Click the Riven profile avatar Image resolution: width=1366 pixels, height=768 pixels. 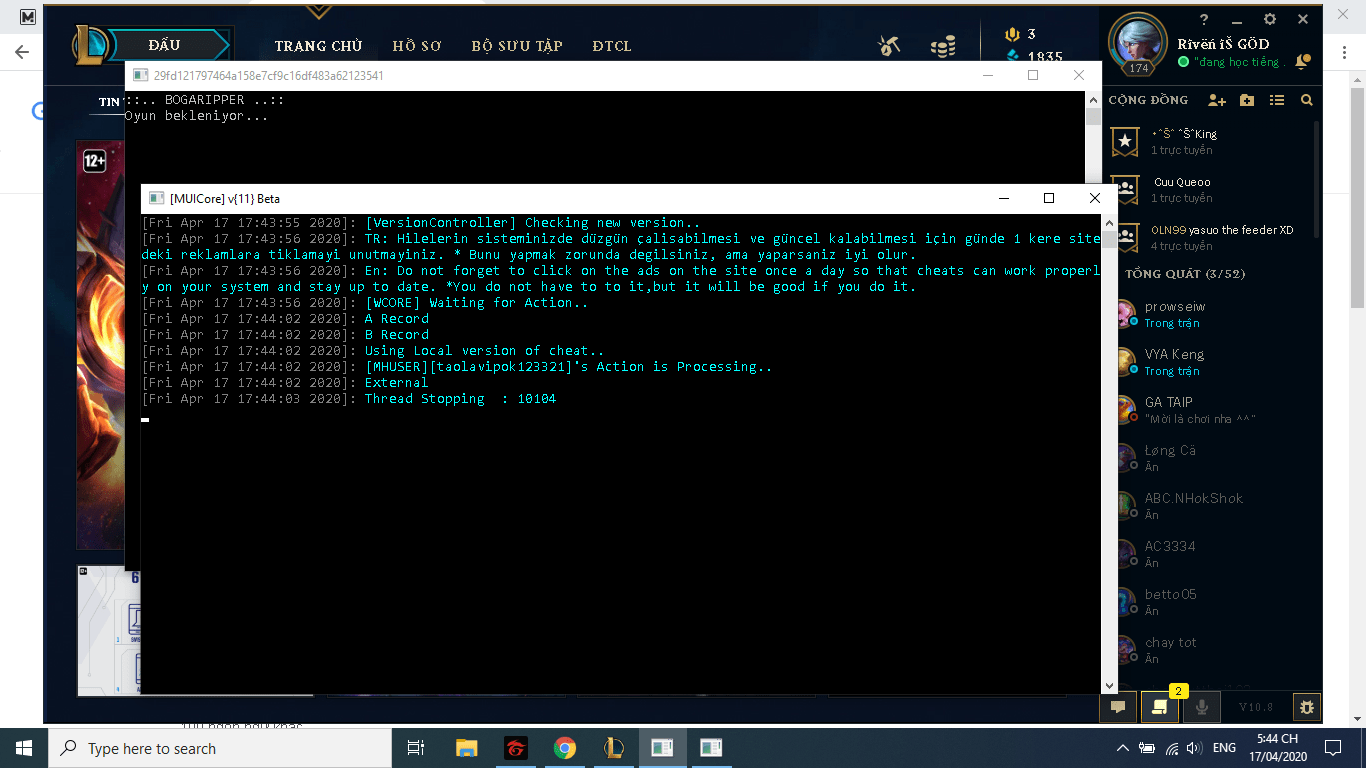click(x=1138, y=43)
